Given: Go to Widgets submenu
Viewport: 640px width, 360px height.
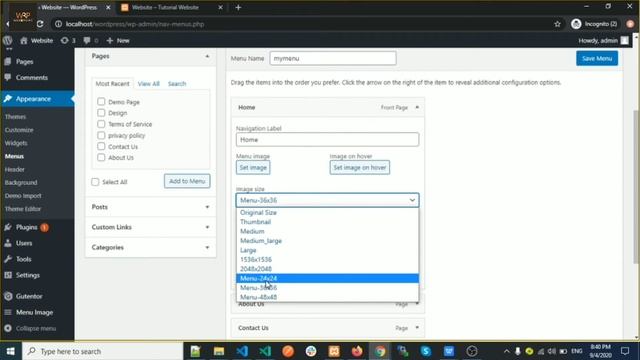Looking at the screenshot, I should click(x=16, y=143).
